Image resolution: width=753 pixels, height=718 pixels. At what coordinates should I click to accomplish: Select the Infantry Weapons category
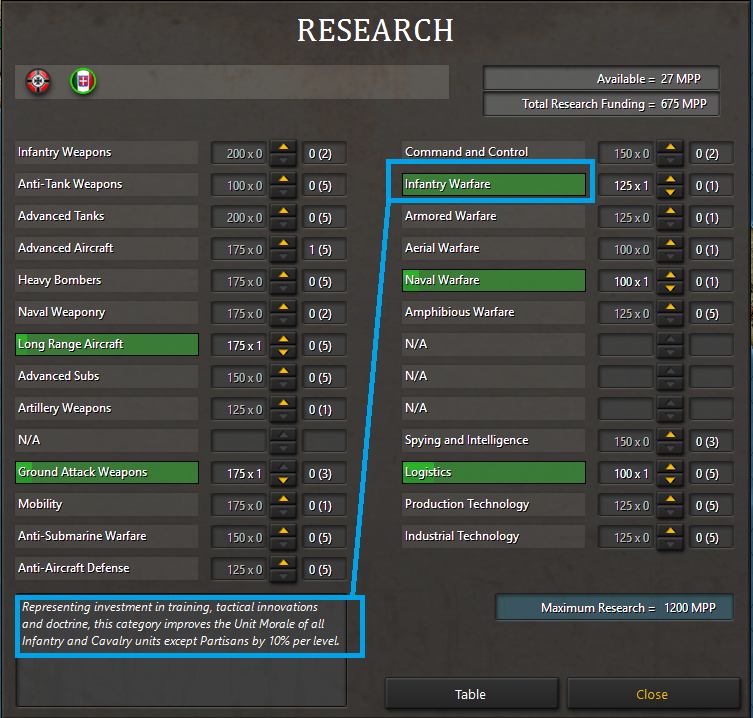(x=107, y=152)
